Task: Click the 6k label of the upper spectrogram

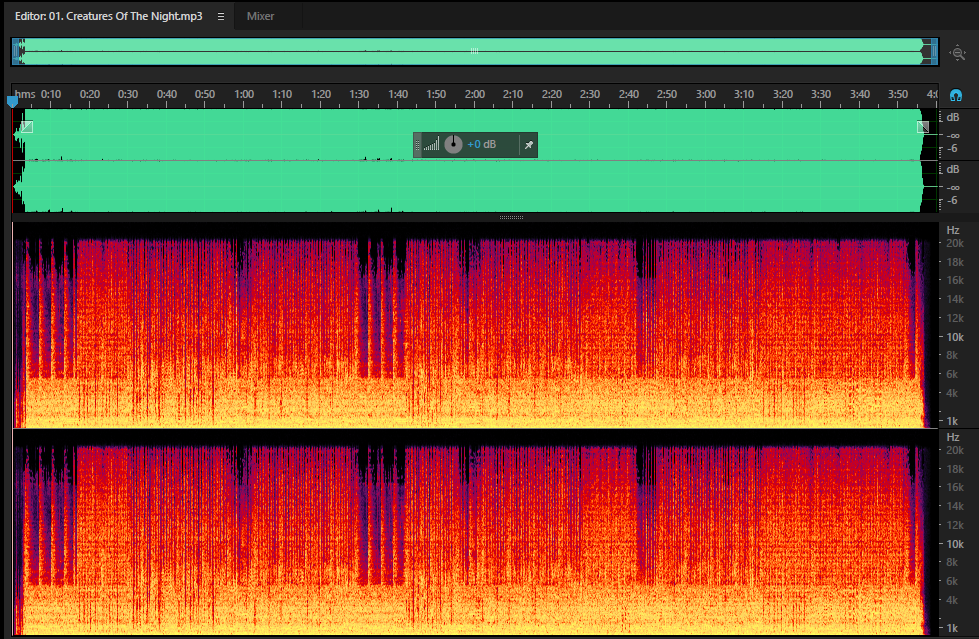Action: click(x=952, y=374)
